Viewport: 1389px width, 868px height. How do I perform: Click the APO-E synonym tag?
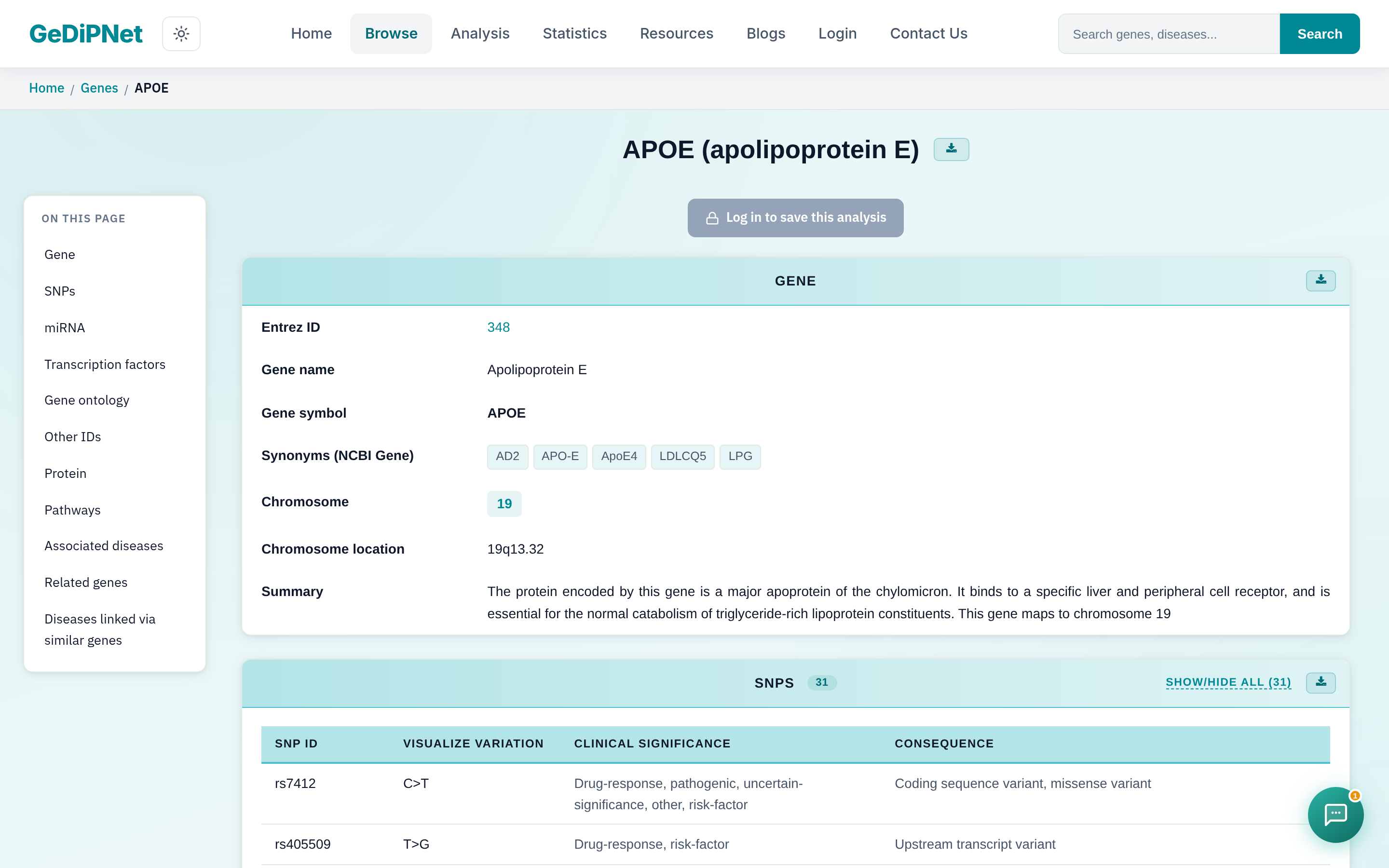pos(560,456)
